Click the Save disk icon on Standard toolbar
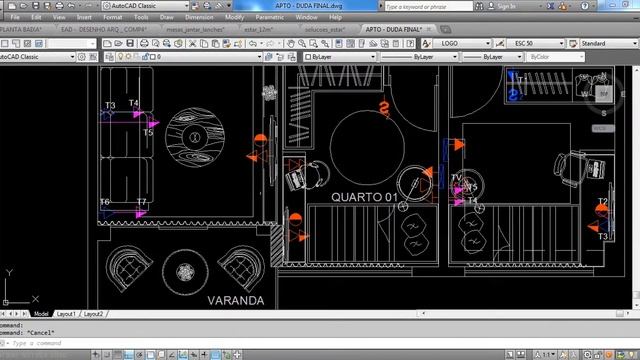Image resolution: width=640 pixels, height=360 pixels. [x=130, y=43]
